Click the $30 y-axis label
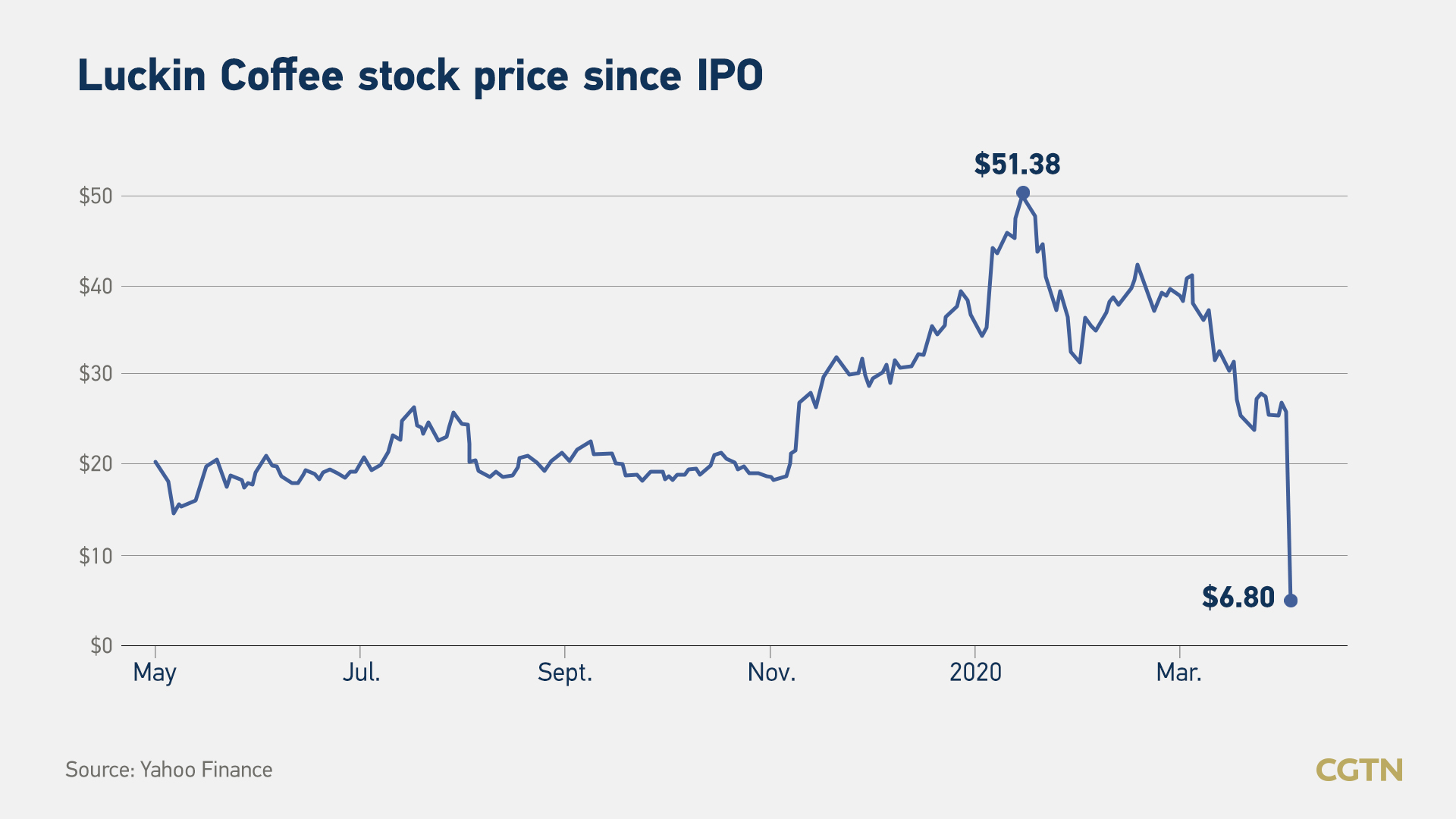Screen dimensions: 1456x819 coord(96,374)
